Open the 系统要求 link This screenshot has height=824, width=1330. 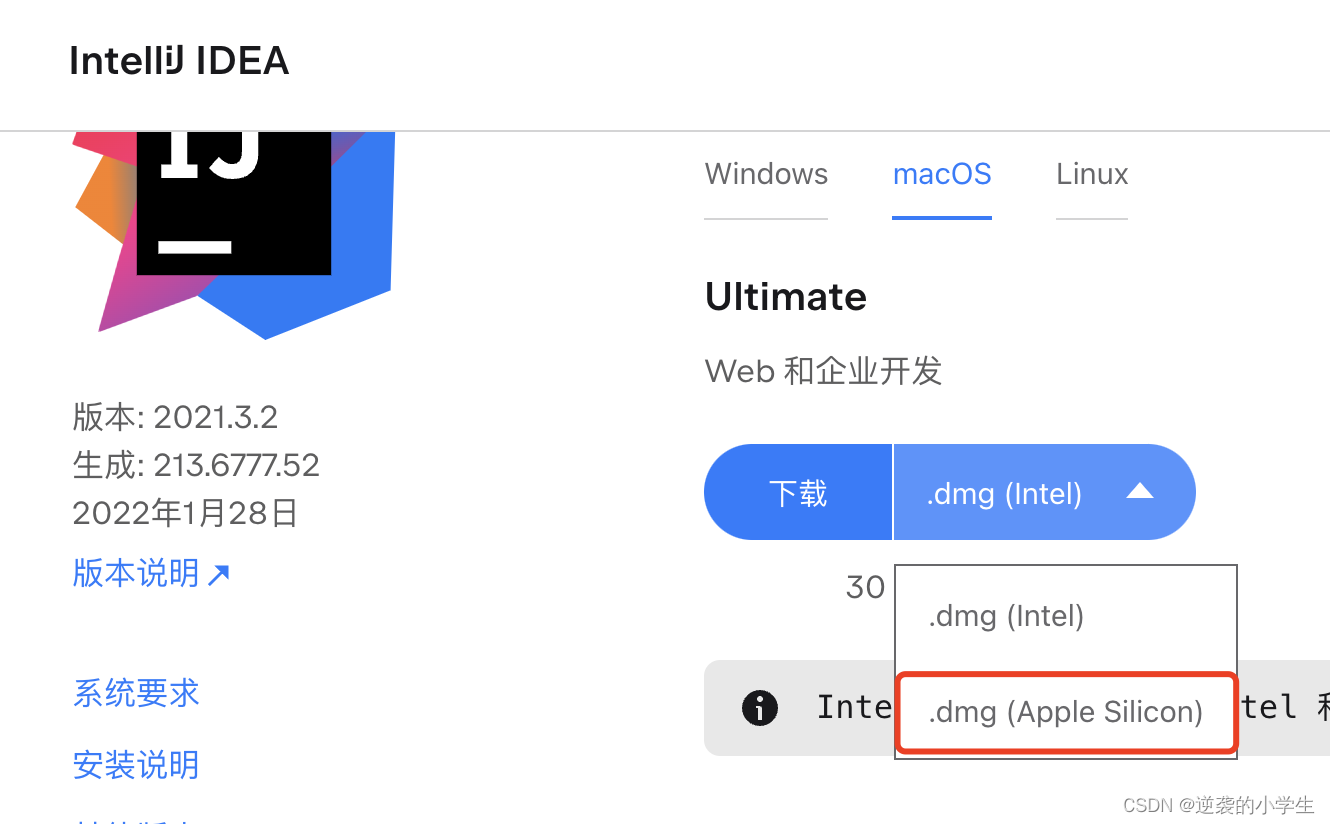tap(137, 694)
